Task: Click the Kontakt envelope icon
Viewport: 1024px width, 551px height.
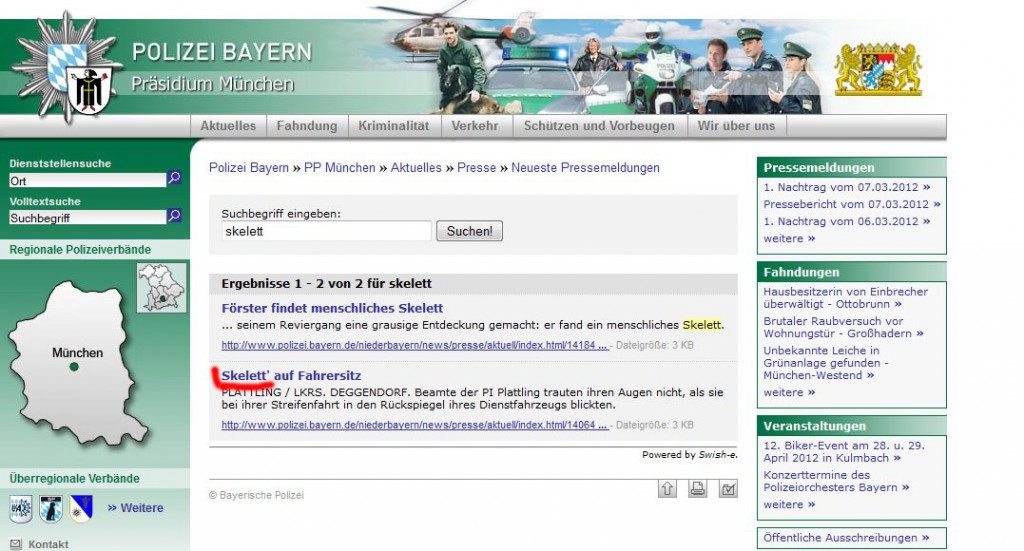Action: [x=15, y=544]
